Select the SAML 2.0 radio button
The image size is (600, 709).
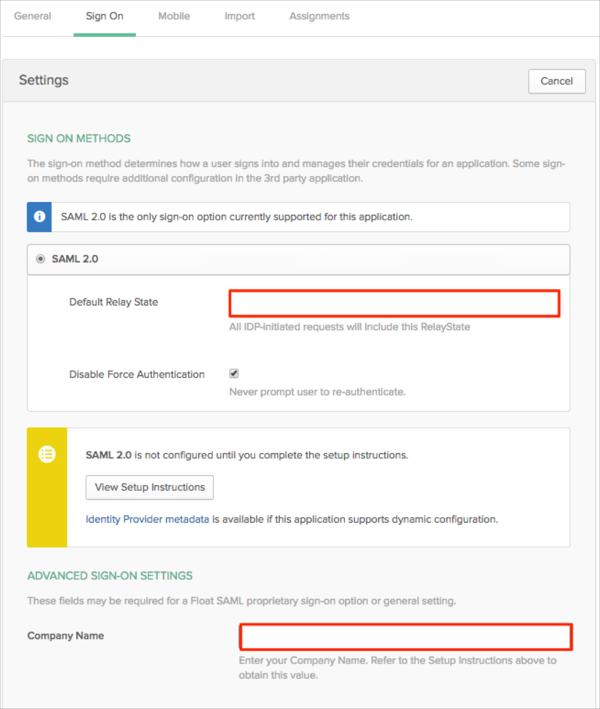pos(41,259)
